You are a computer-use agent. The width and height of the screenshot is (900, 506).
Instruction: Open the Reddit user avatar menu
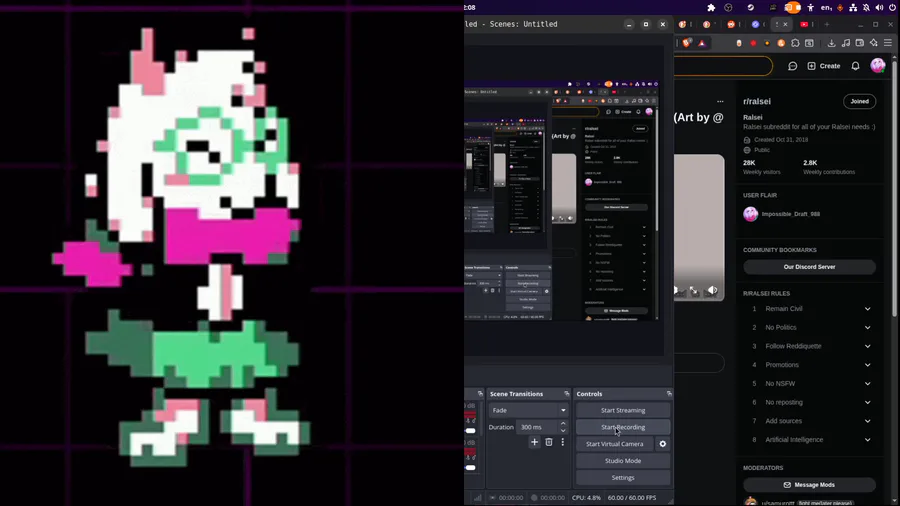pyautogui.click(x=878, y=66)
